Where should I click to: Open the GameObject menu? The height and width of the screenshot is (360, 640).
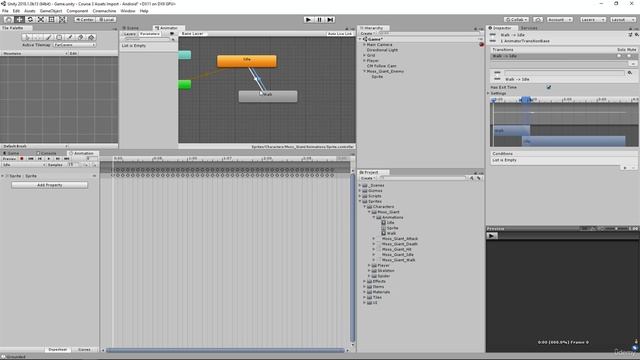51,11
